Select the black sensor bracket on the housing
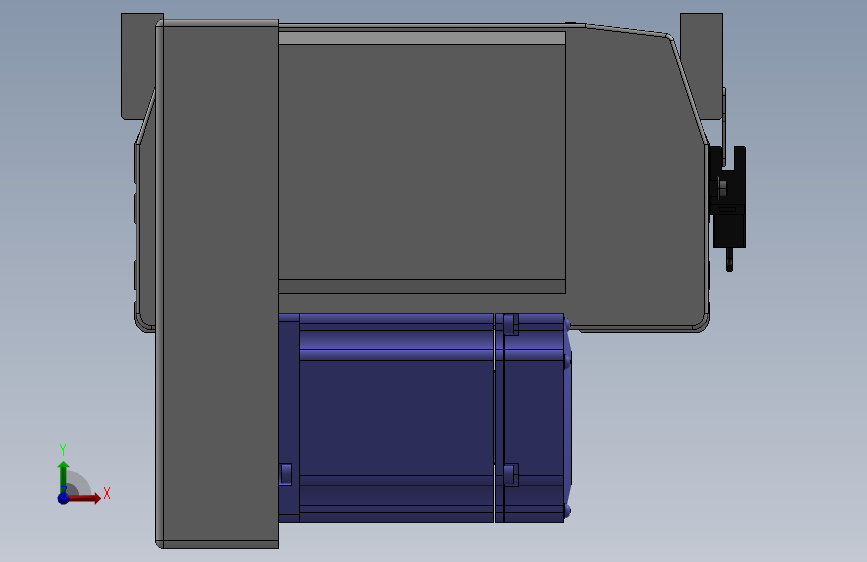The image size is (867, 562). click(728, 197)
